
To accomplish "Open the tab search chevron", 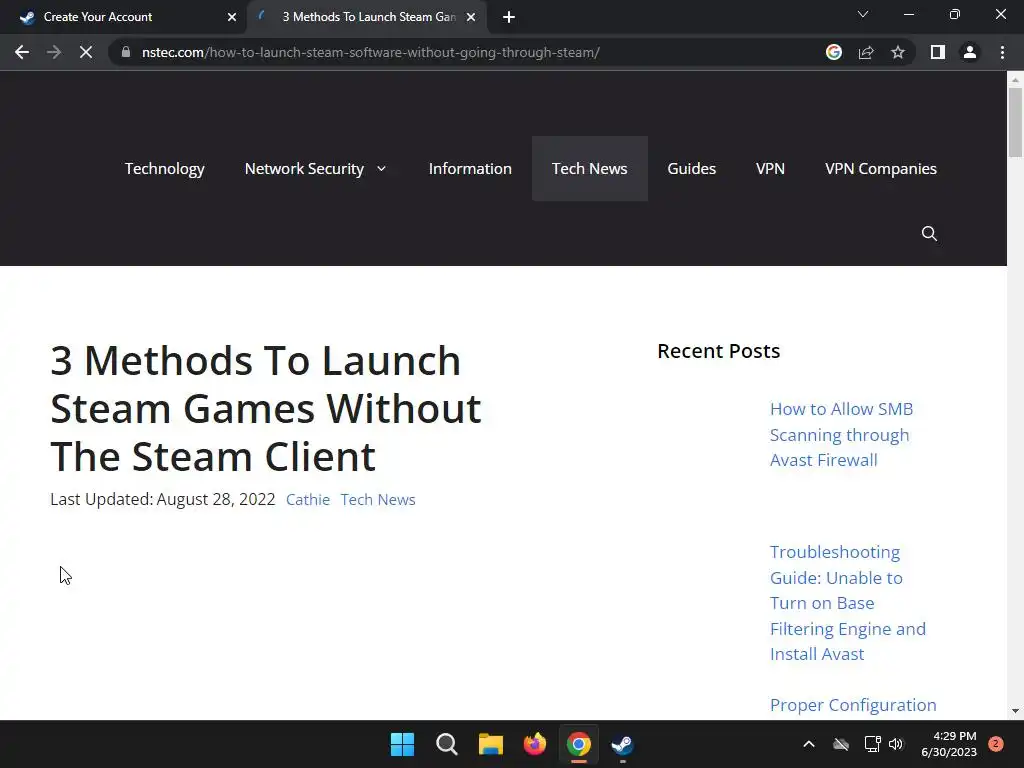I will [x=863, y=14].
